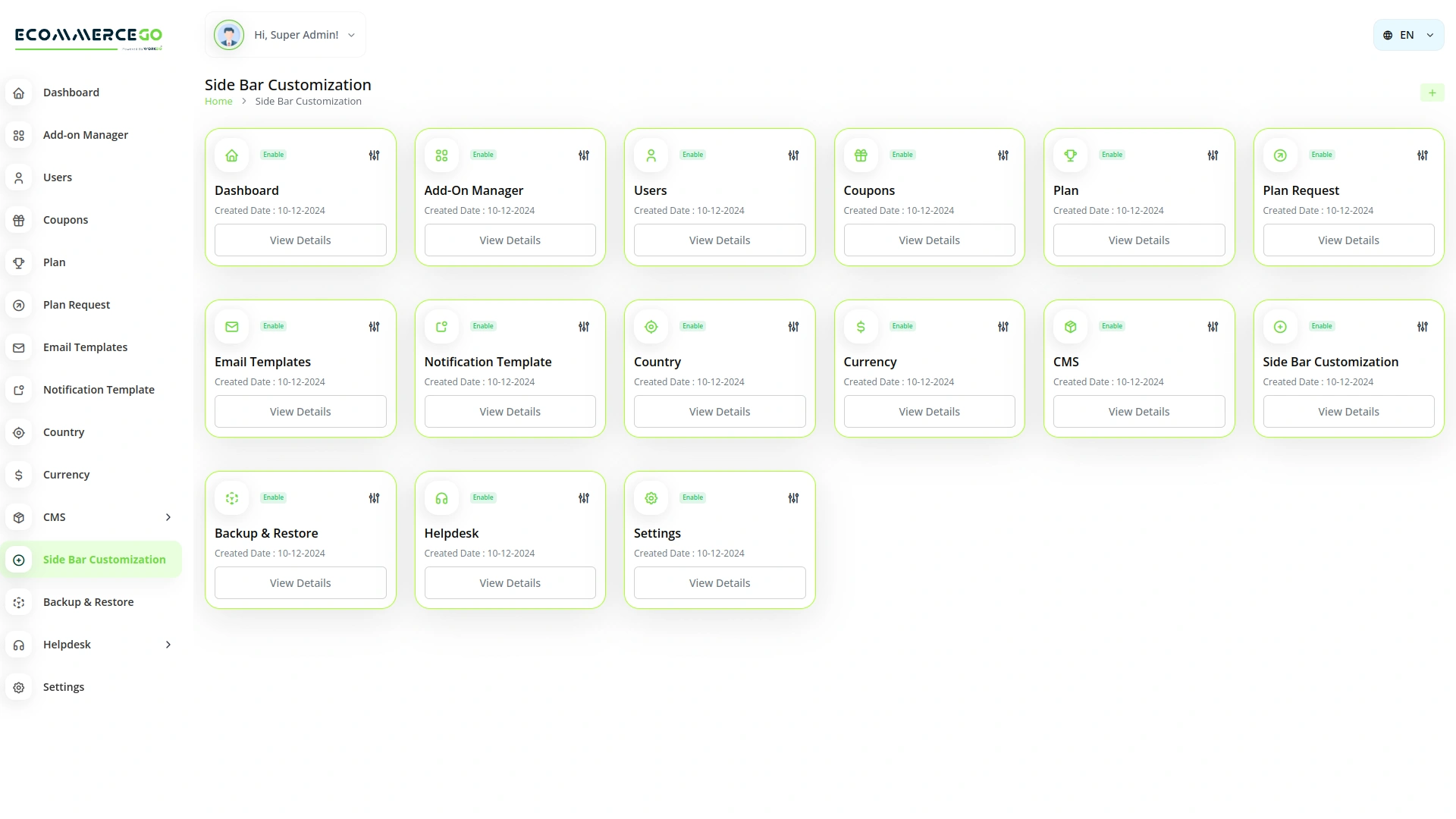Toggle Enable on the Settings card
Image resolution: width=1456 pixels, height=819 pixels.
tap(692, 497)
